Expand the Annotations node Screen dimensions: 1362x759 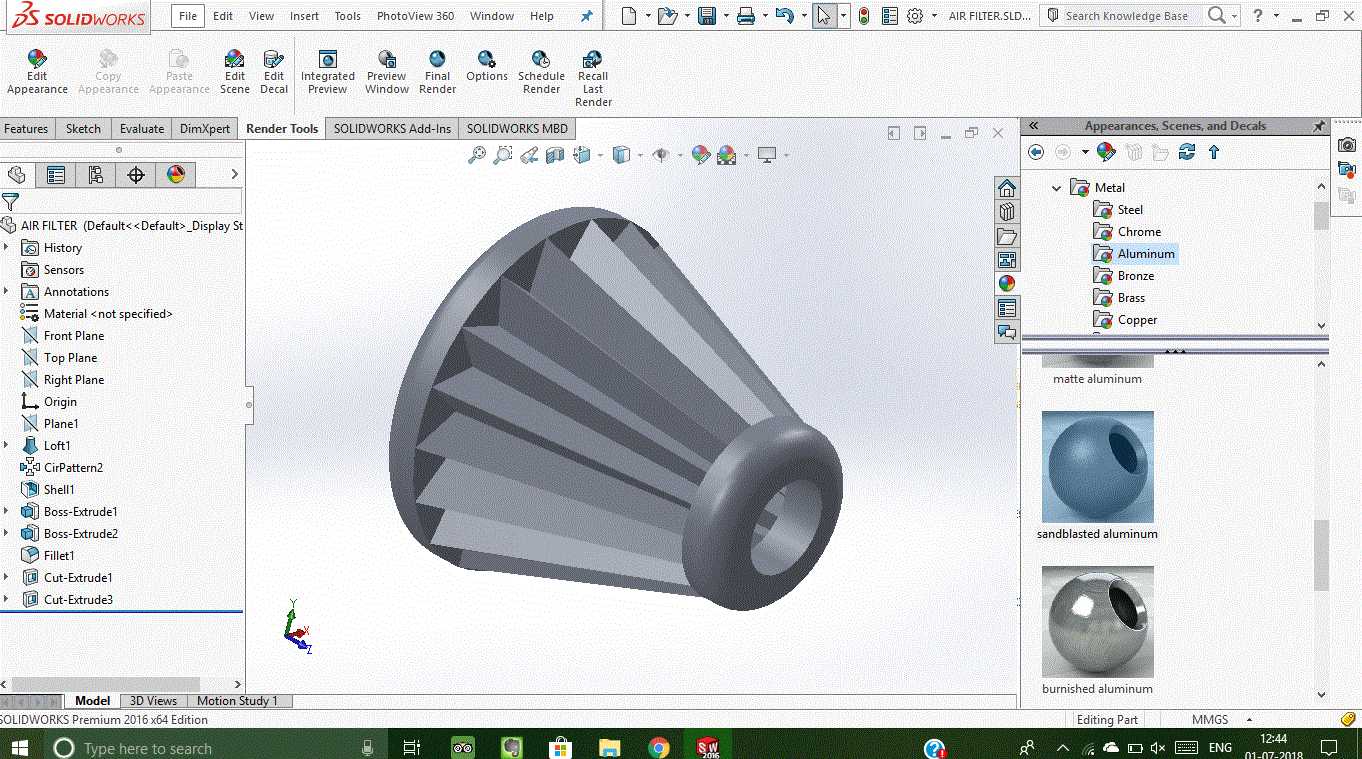coord(7,291)
